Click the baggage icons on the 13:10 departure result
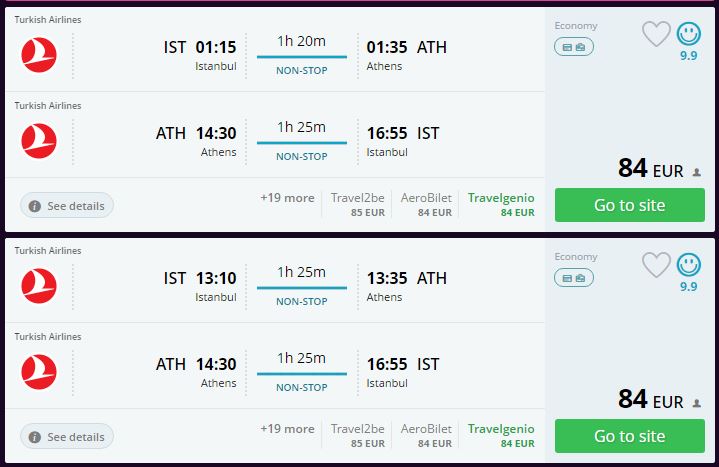 click(574, 277)
